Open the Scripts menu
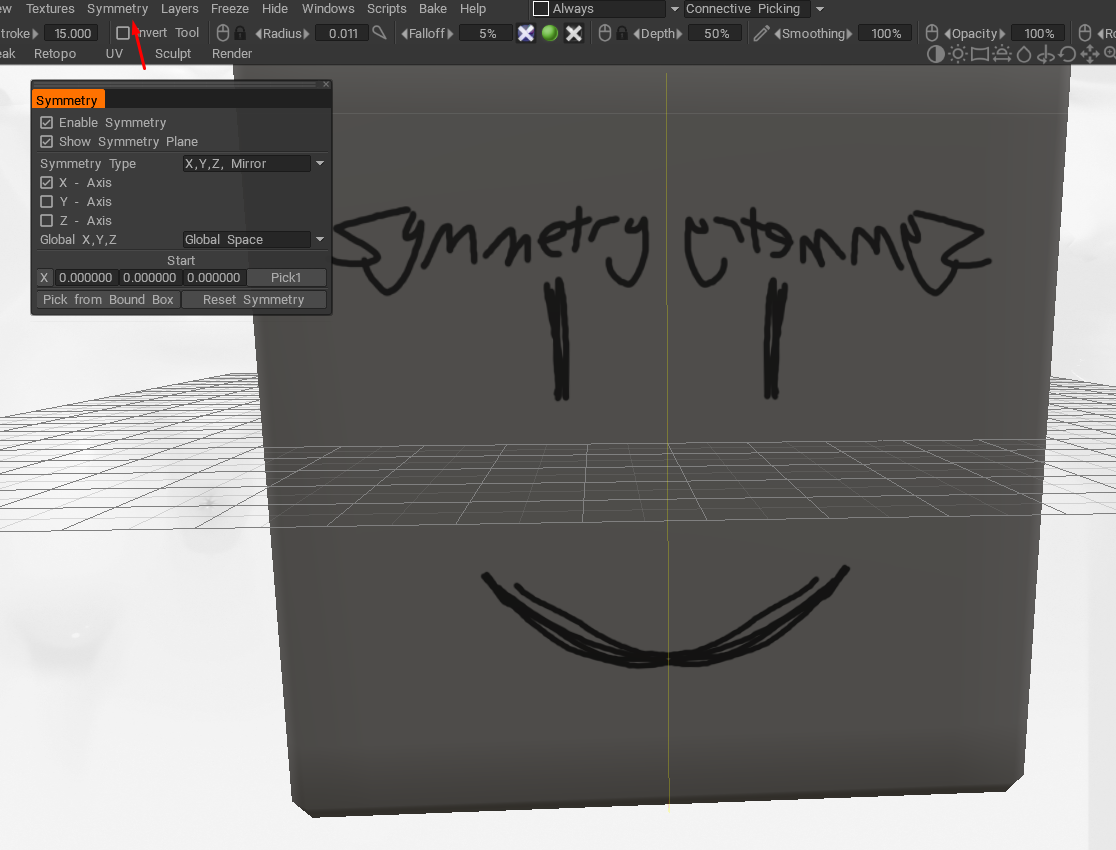Viewport: 1116px width, 850px height. tap(386, 9)
